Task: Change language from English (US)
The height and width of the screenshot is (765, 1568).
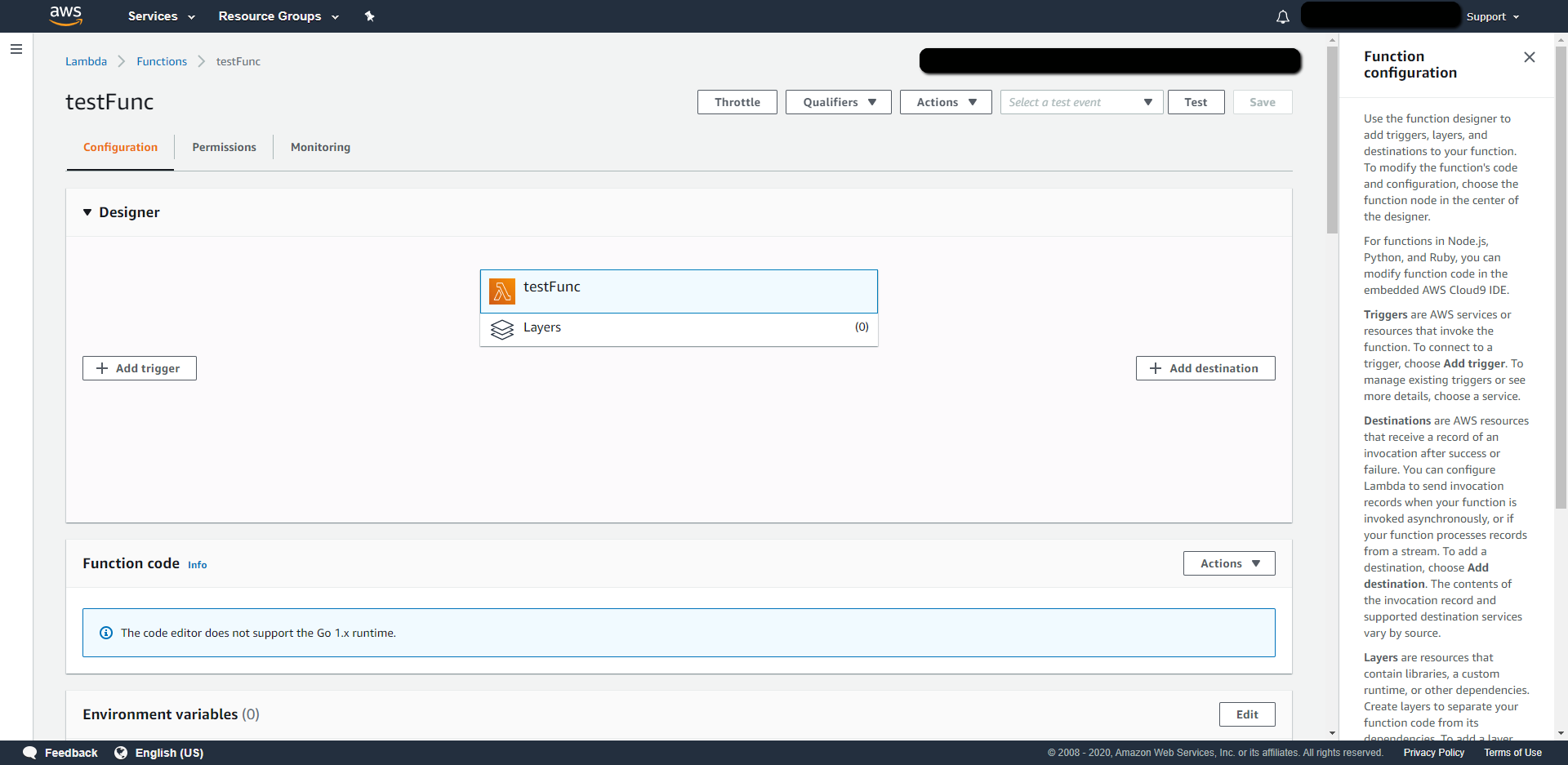Action: click(169, 753)
